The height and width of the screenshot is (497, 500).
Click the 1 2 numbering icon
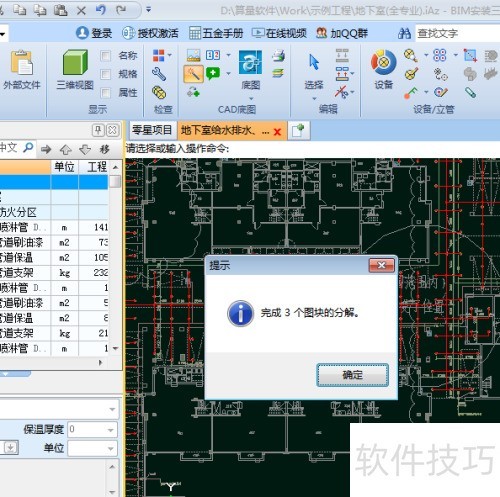tap(213, 55)
